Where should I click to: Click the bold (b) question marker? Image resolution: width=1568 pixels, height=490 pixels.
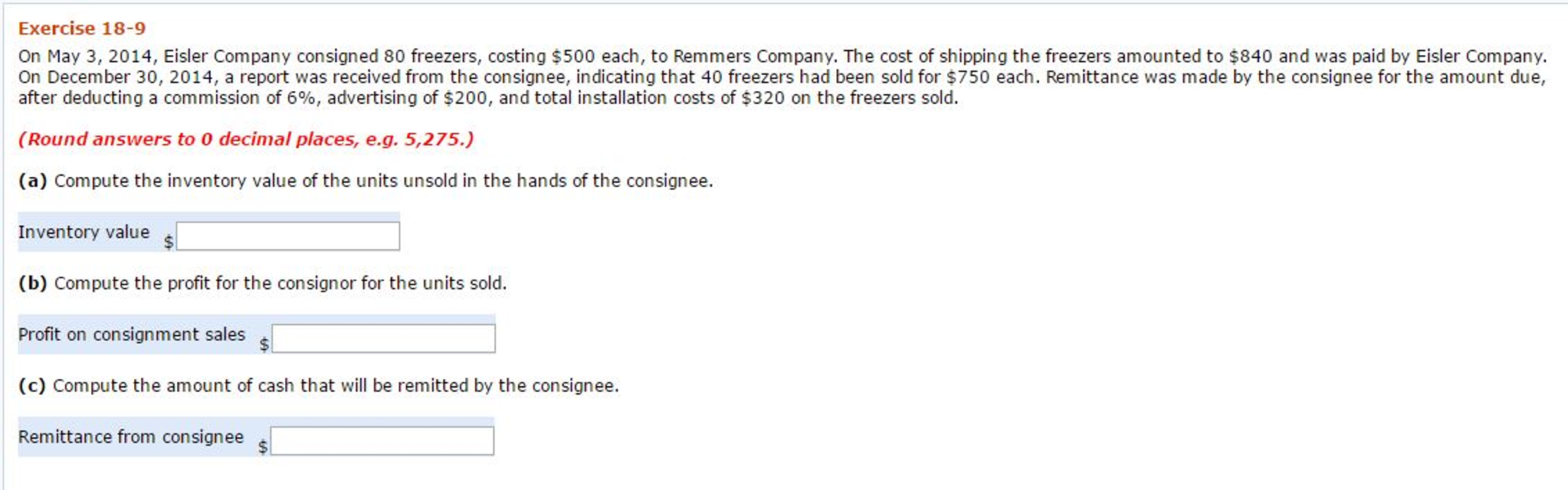pyautogui.click(x=32, y=283)
